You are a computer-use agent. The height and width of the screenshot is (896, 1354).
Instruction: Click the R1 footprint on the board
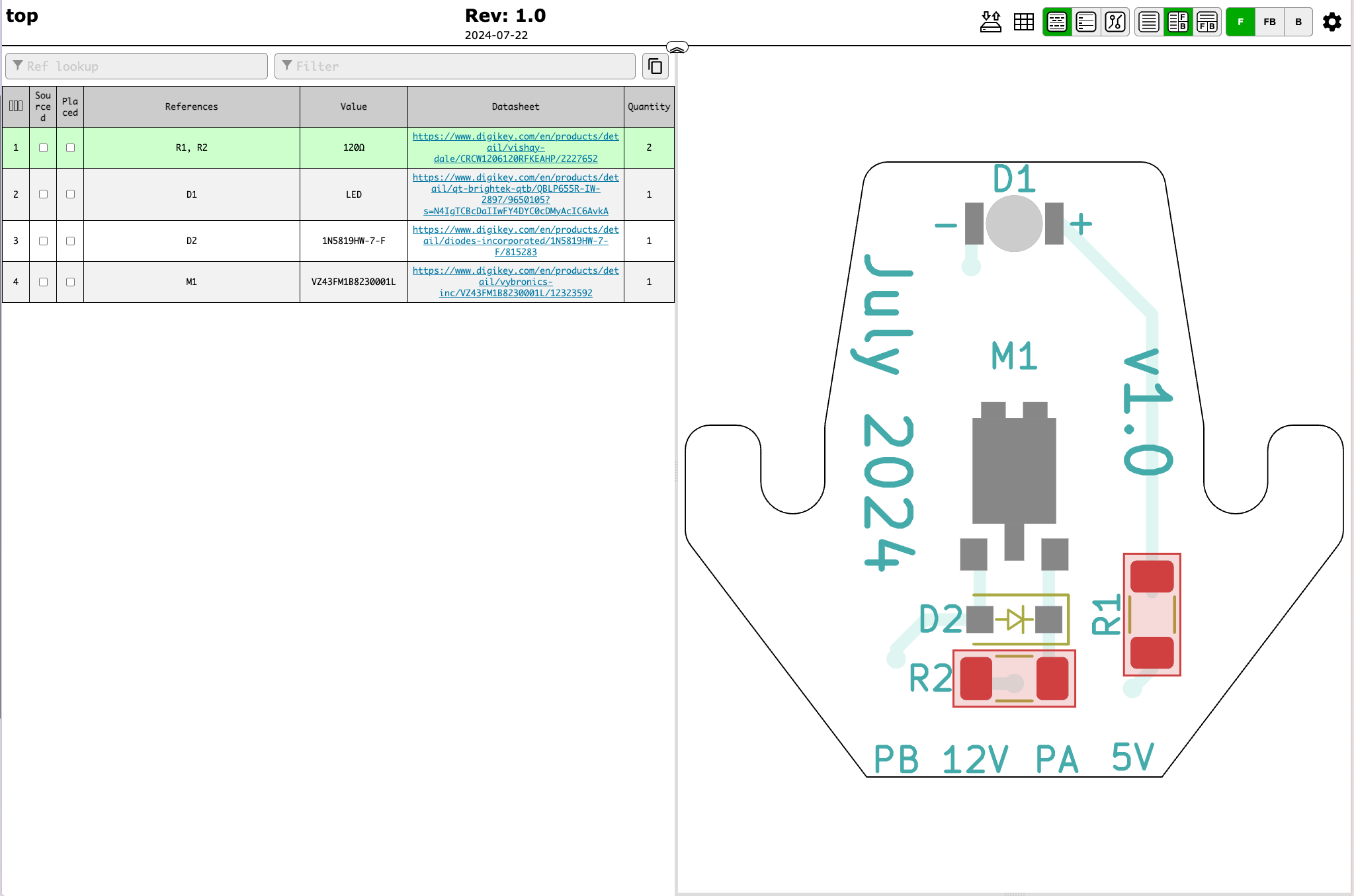point(1152,614)
